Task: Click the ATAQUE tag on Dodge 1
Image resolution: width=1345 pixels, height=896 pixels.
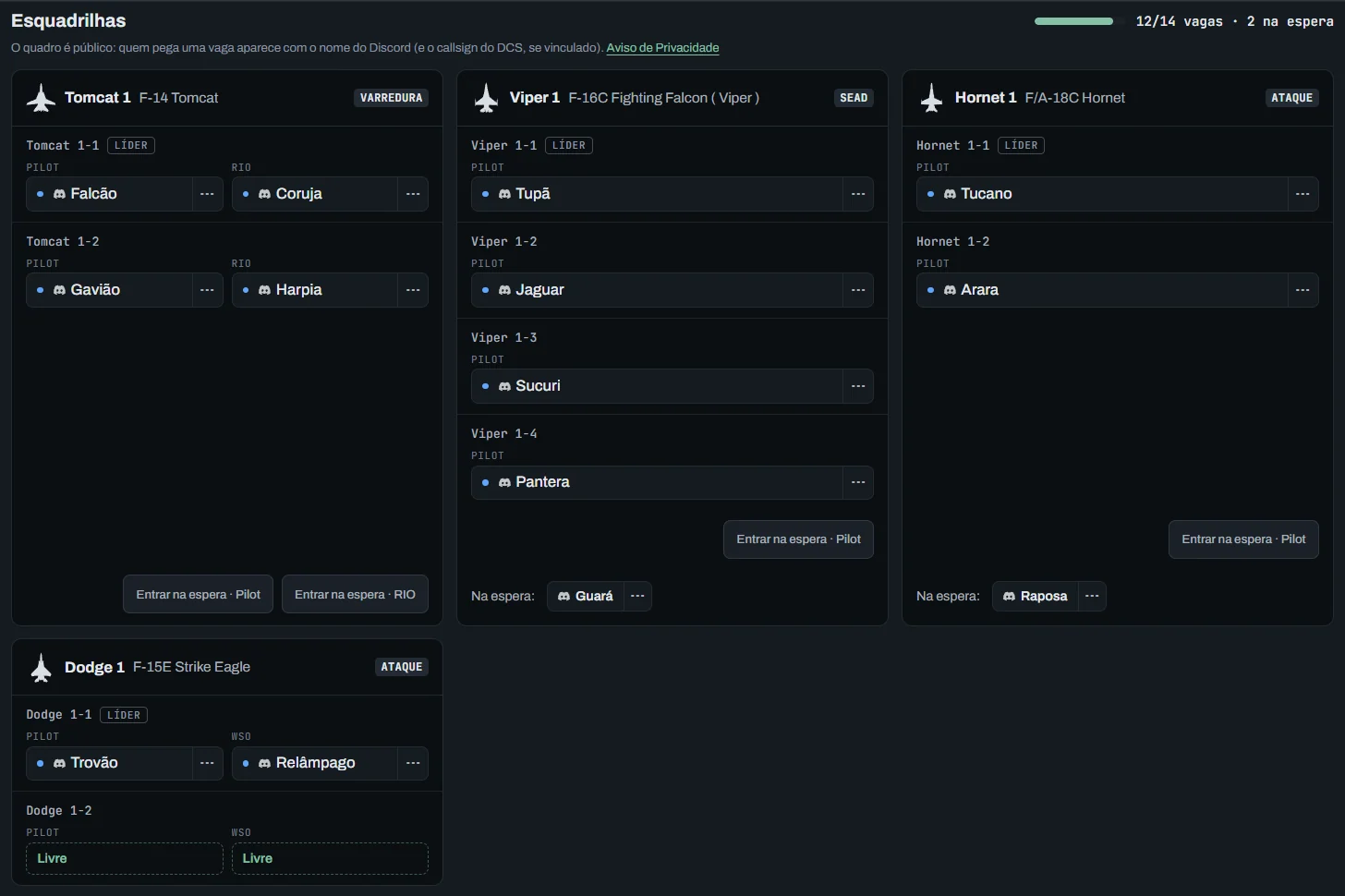Action: coord(402,667)
